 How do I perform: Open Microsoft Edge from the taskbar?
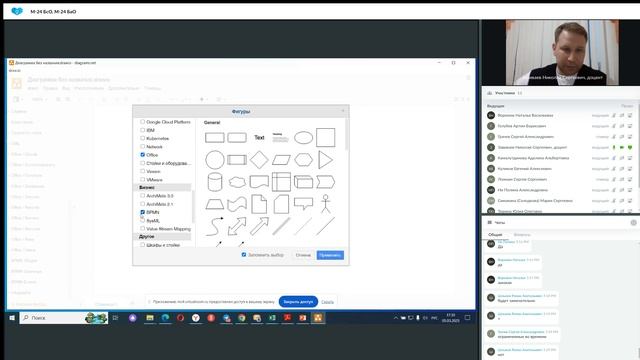click(165, 318)
